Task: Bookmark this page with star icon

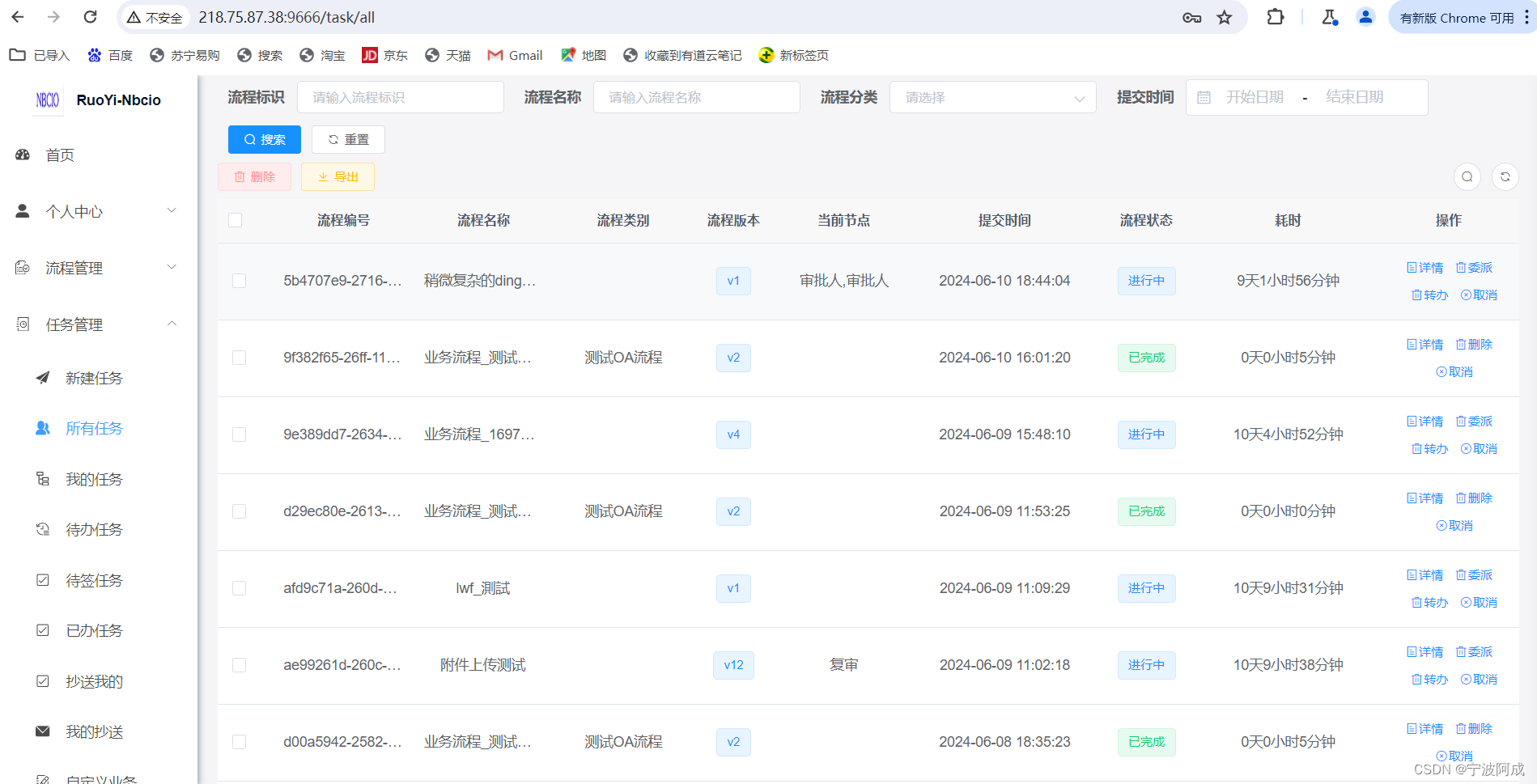Action: pyautogui.click(x=1225, y=17)
